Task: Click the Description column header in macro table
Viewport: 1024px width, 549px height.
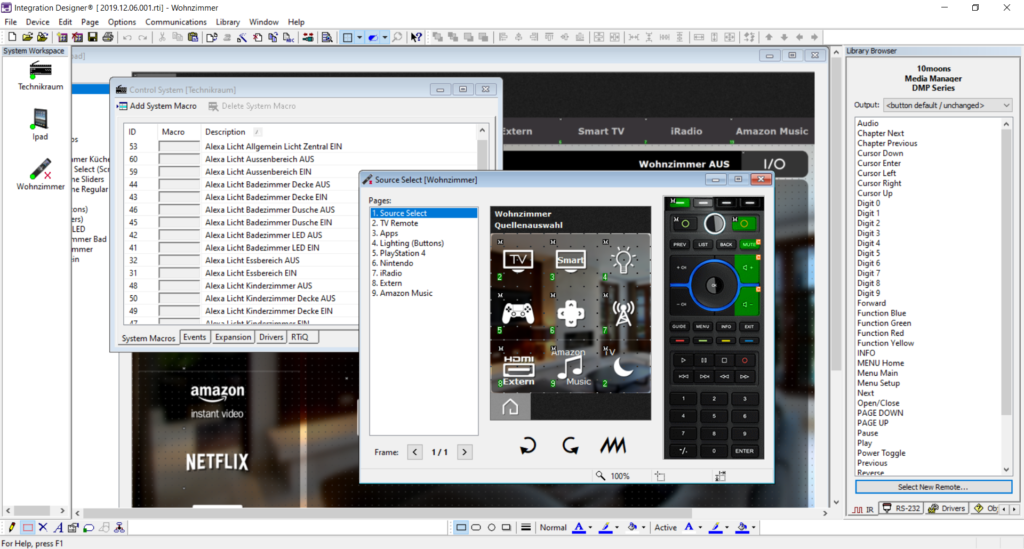Action: (225, 132)
